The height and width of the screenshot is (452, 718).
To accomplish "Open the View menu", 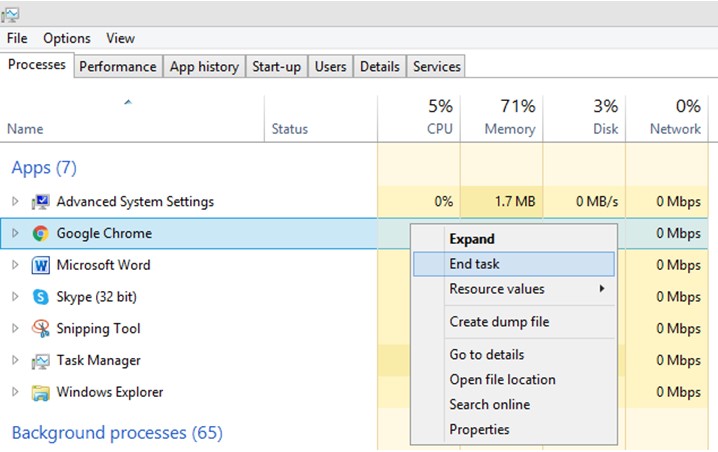I will (x=120, y=38).
